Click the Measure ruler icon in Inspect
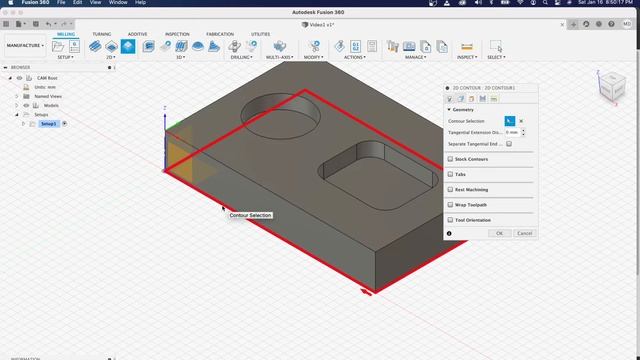 (x=467, y=46)
